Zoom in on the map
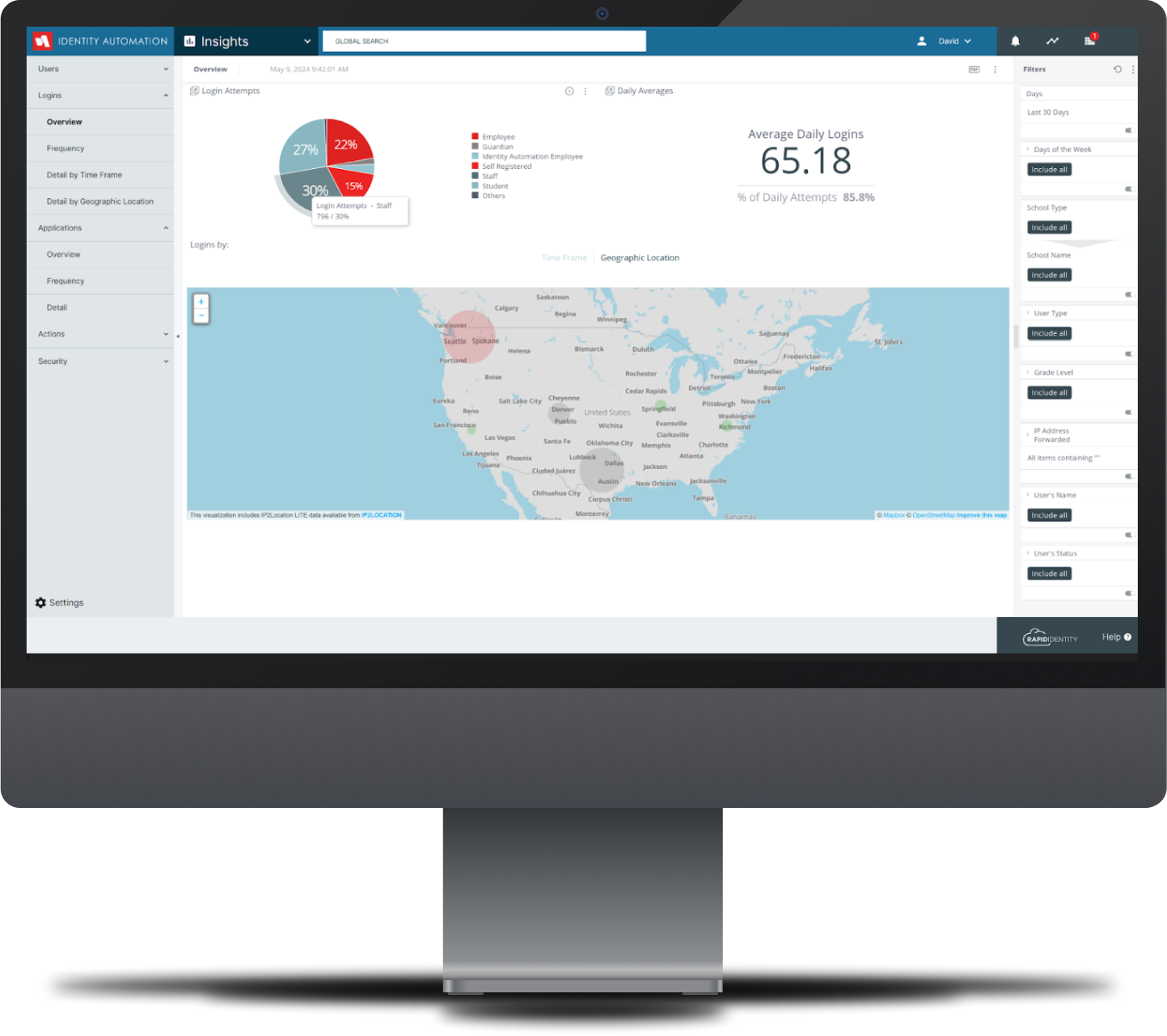 tap(201, 302)
